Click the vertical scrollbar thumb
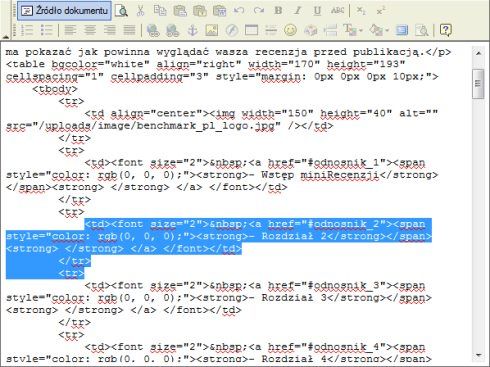Viewport: 490px width, 367px height. click(x=478, y=84)
